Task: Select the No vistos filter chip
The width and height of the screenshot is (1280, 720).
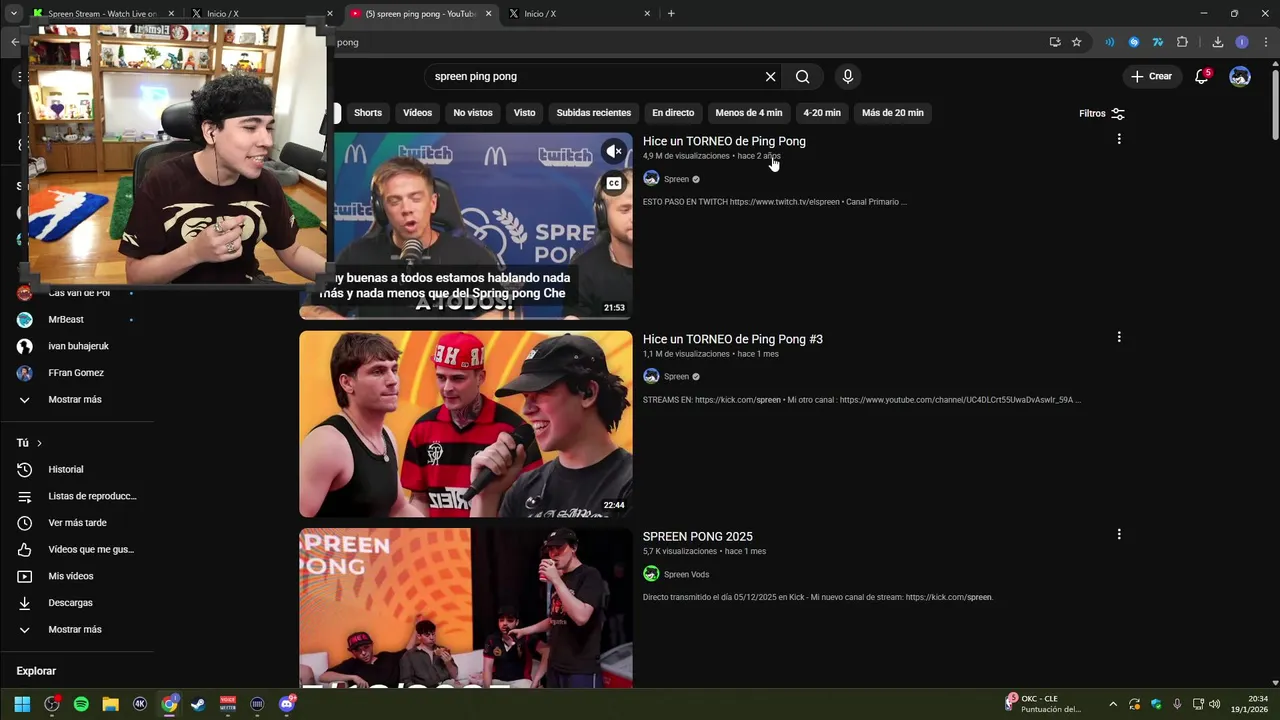Action: click(473, 113)
